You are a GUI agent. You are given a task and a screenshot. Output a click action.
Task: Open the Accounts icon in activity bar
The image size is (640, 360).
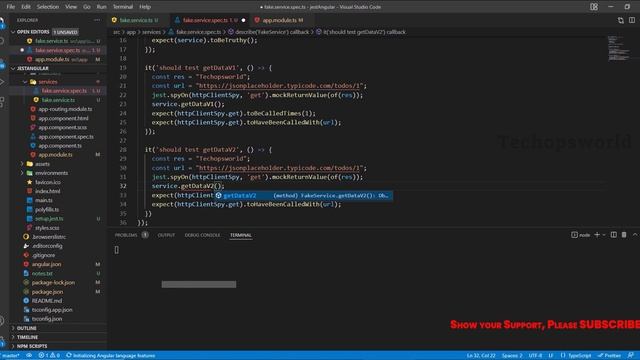(2, 321)
